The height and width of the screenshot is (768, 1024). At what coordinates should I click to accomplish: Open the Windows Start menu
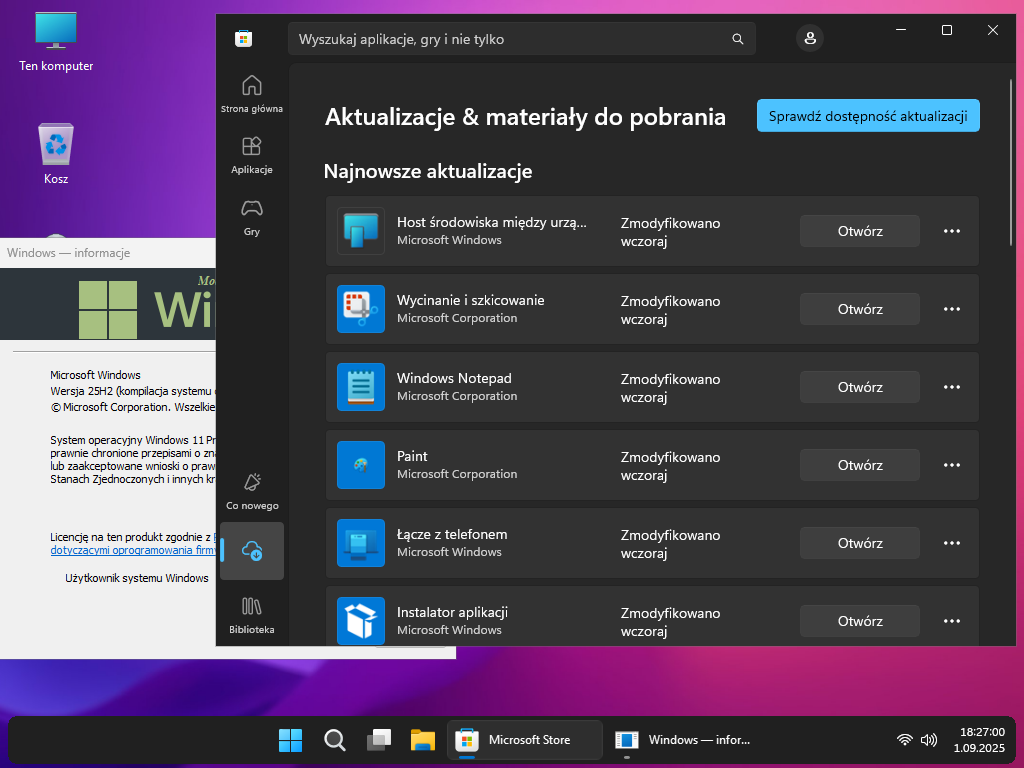pyautogui.click(x=291, y=740)
